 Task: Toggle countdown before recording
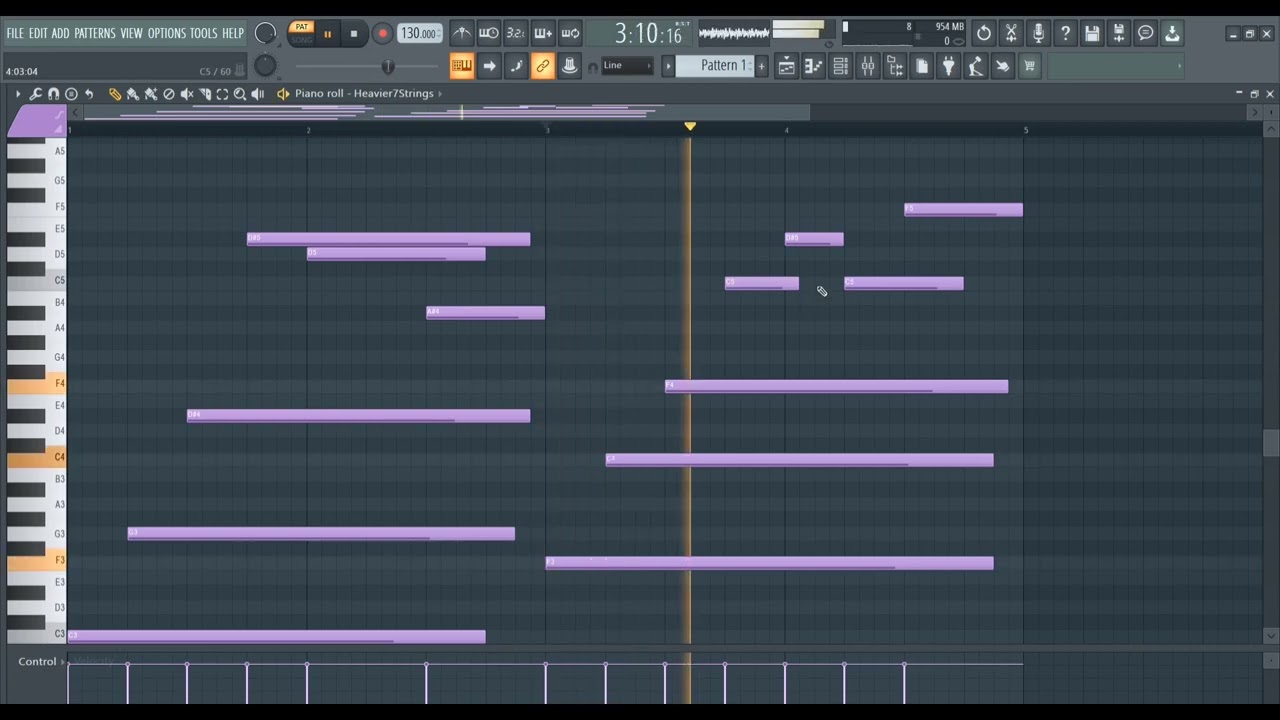point(516,33)
